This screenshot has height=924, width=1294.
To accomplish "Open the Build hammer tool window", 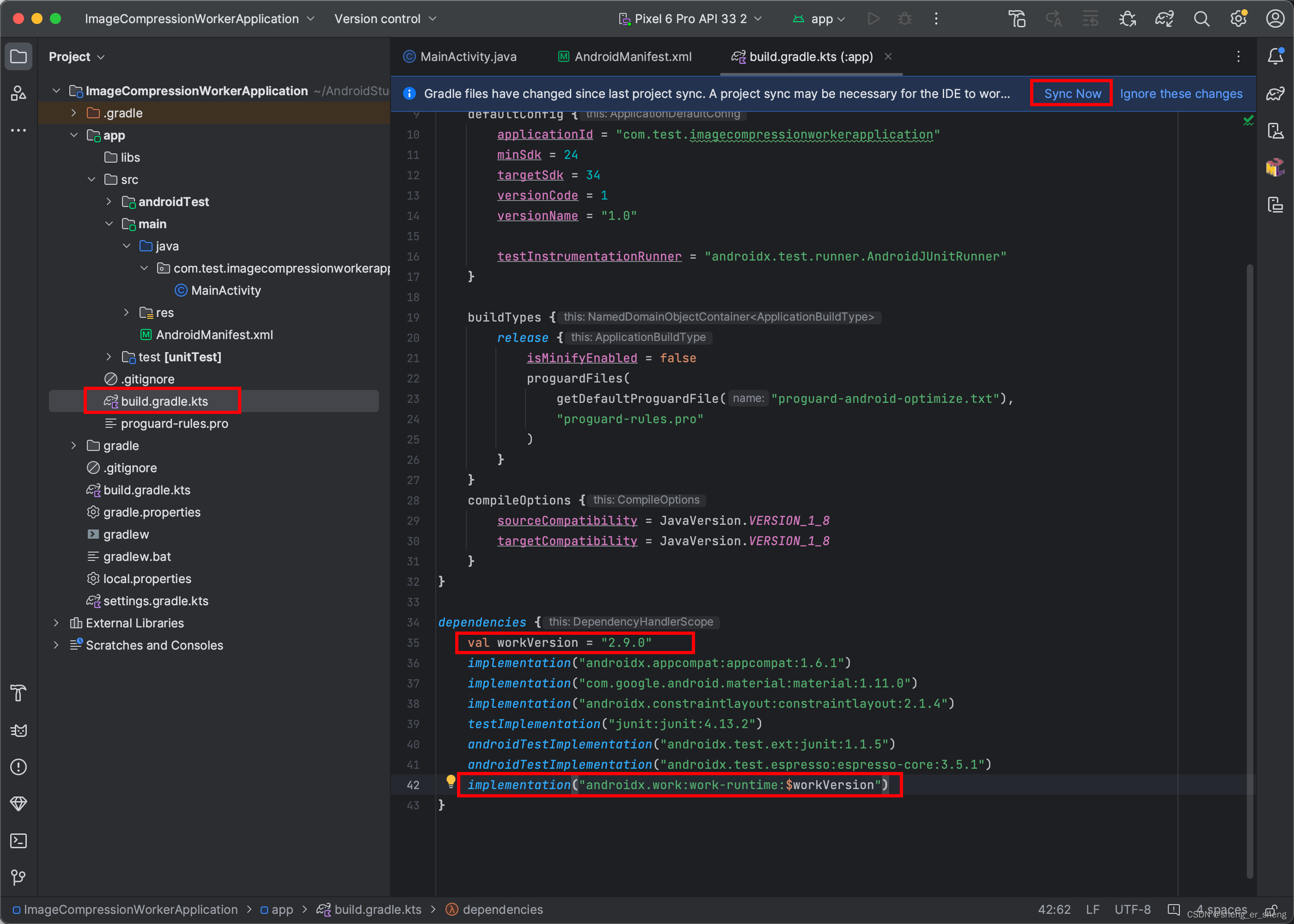I will (18, 693).
